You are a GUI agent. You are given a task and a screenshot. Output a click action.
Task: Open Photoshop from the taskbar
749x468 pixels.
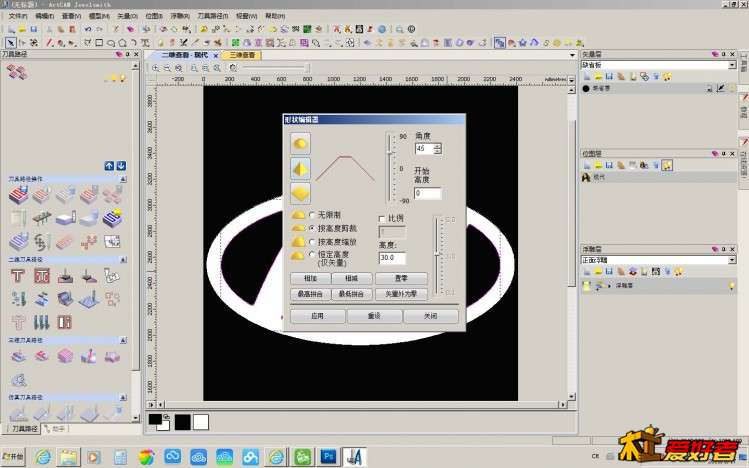(x=328, y=457)
